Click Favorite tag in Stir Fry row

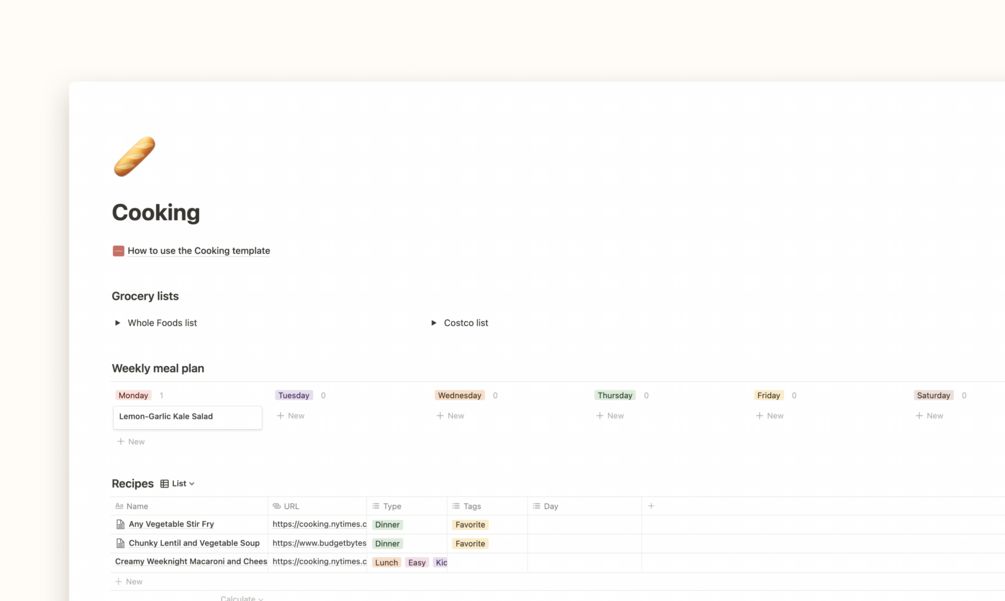[470, 525]
